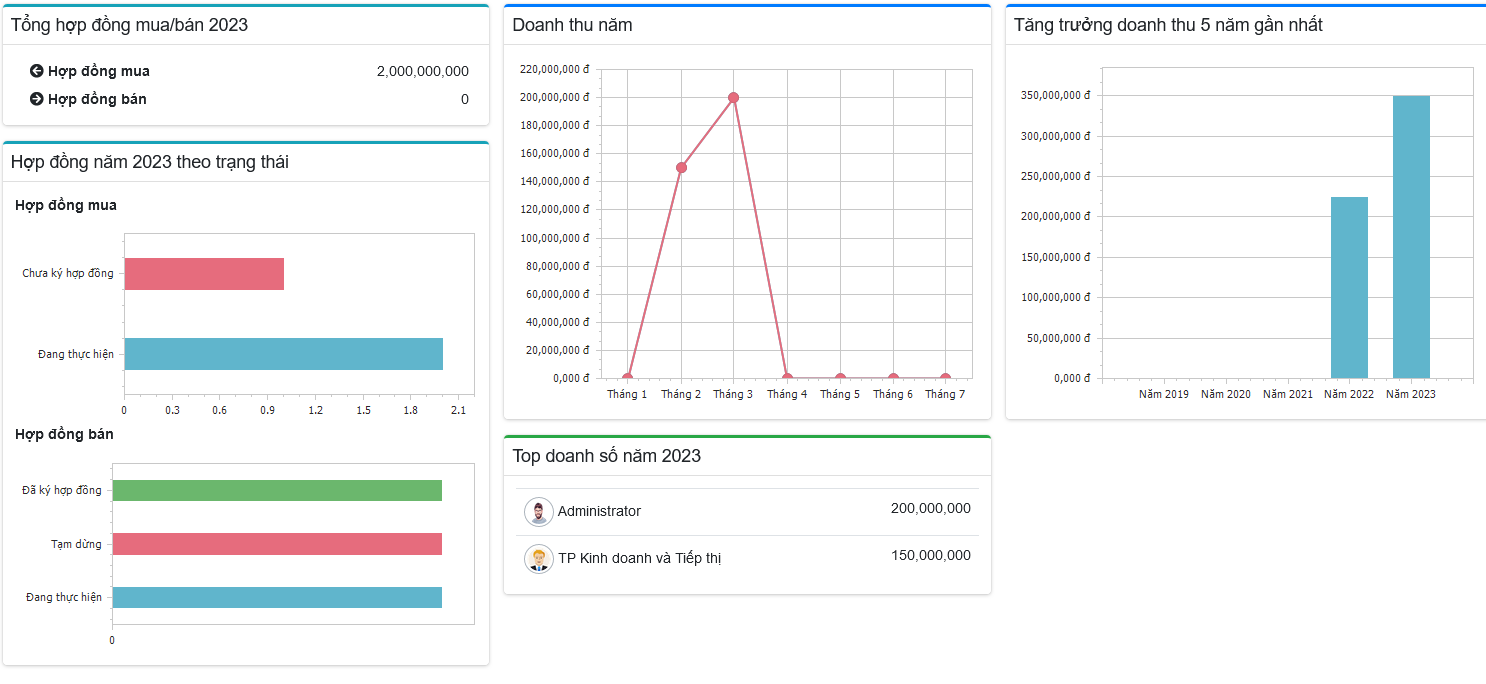
Task: Click the Tạm dừng axis label
Action: 76,544
